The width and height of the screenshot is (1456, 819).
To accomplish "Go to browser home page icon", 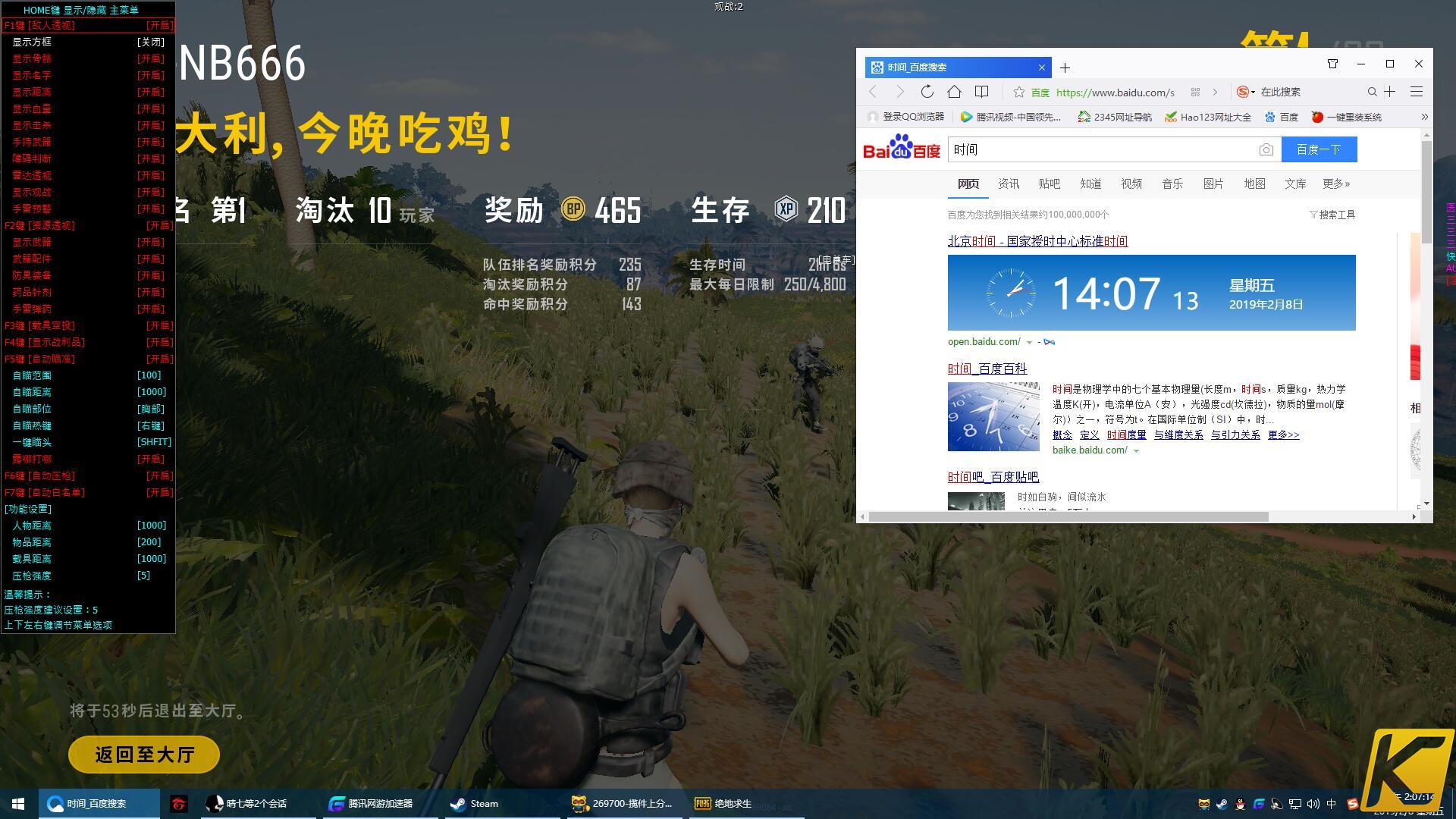I will (x=954, y=92).
